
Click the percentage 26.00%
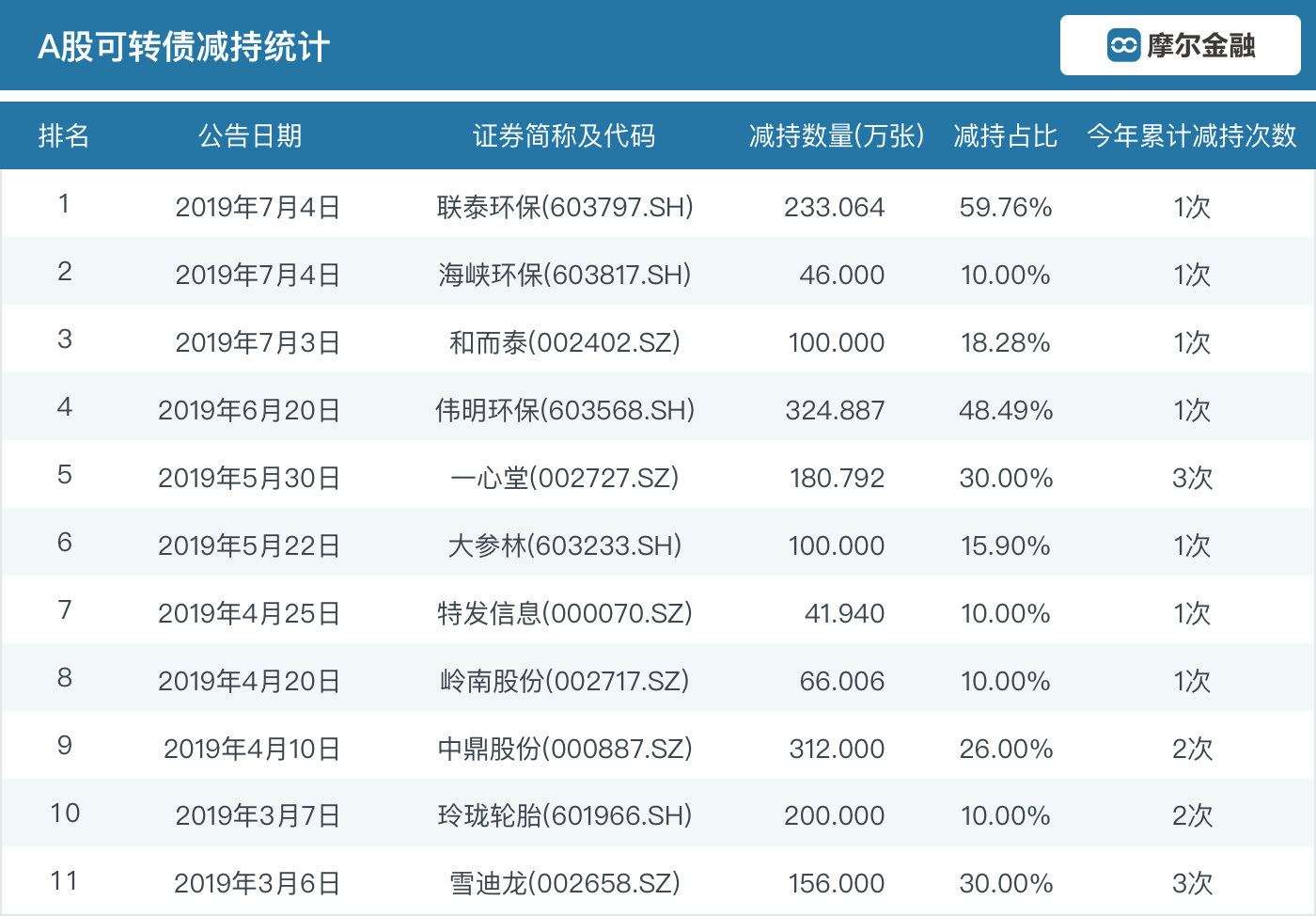click(1006, 749)
